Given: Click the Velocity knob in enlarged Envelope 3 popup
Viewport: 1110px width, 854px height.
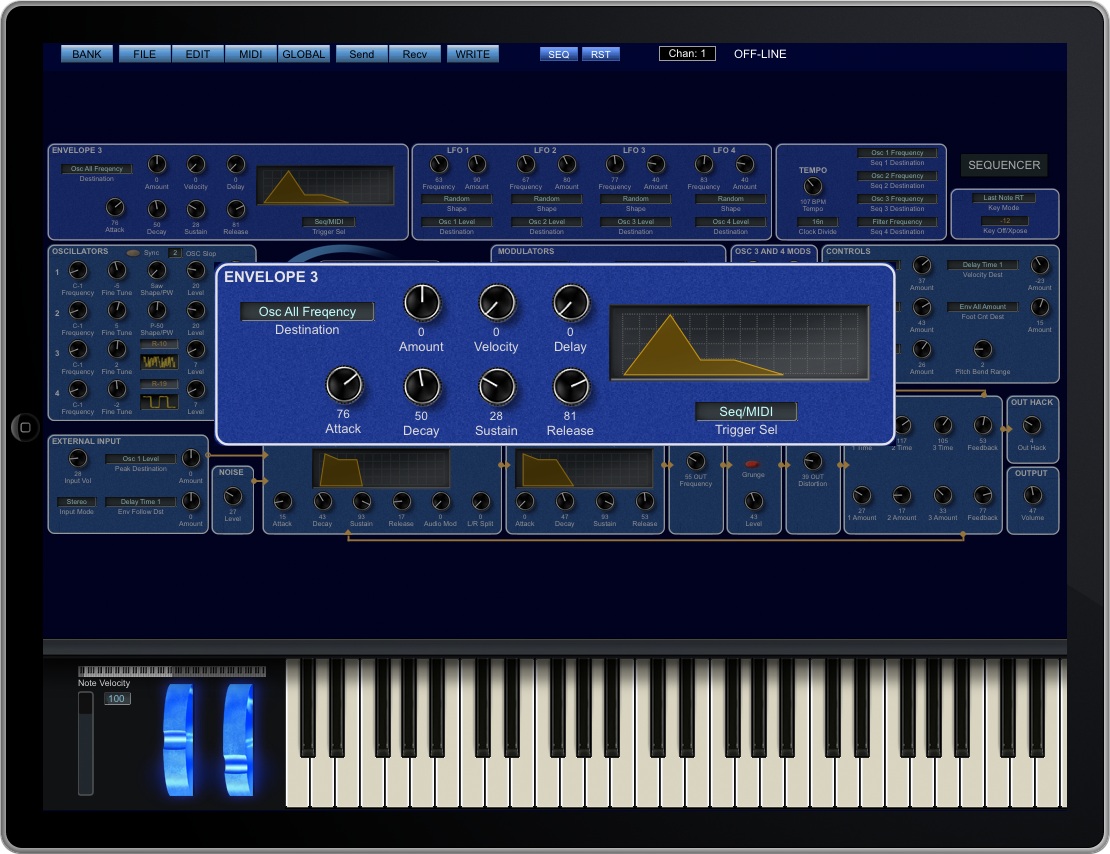Looking at the screenshot, I should [497, 303].
